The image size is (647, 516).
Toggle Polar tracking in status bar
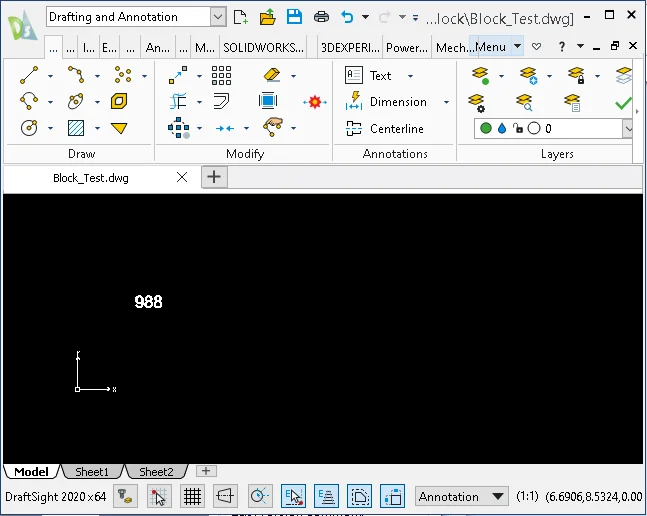click(x=259, y=496)
